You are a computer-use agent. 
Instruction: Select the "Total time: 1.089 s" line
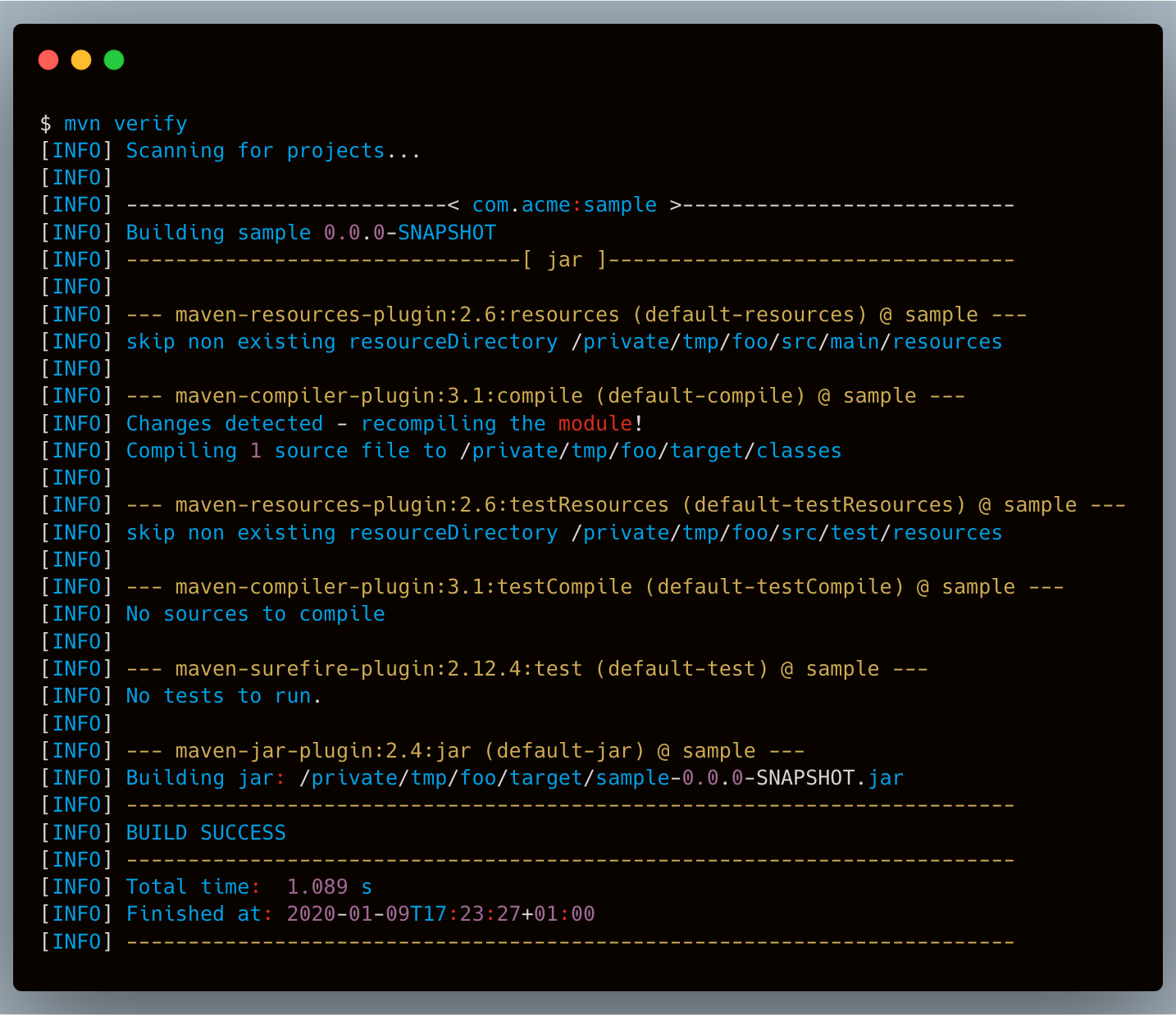click(x=249, y=887)
